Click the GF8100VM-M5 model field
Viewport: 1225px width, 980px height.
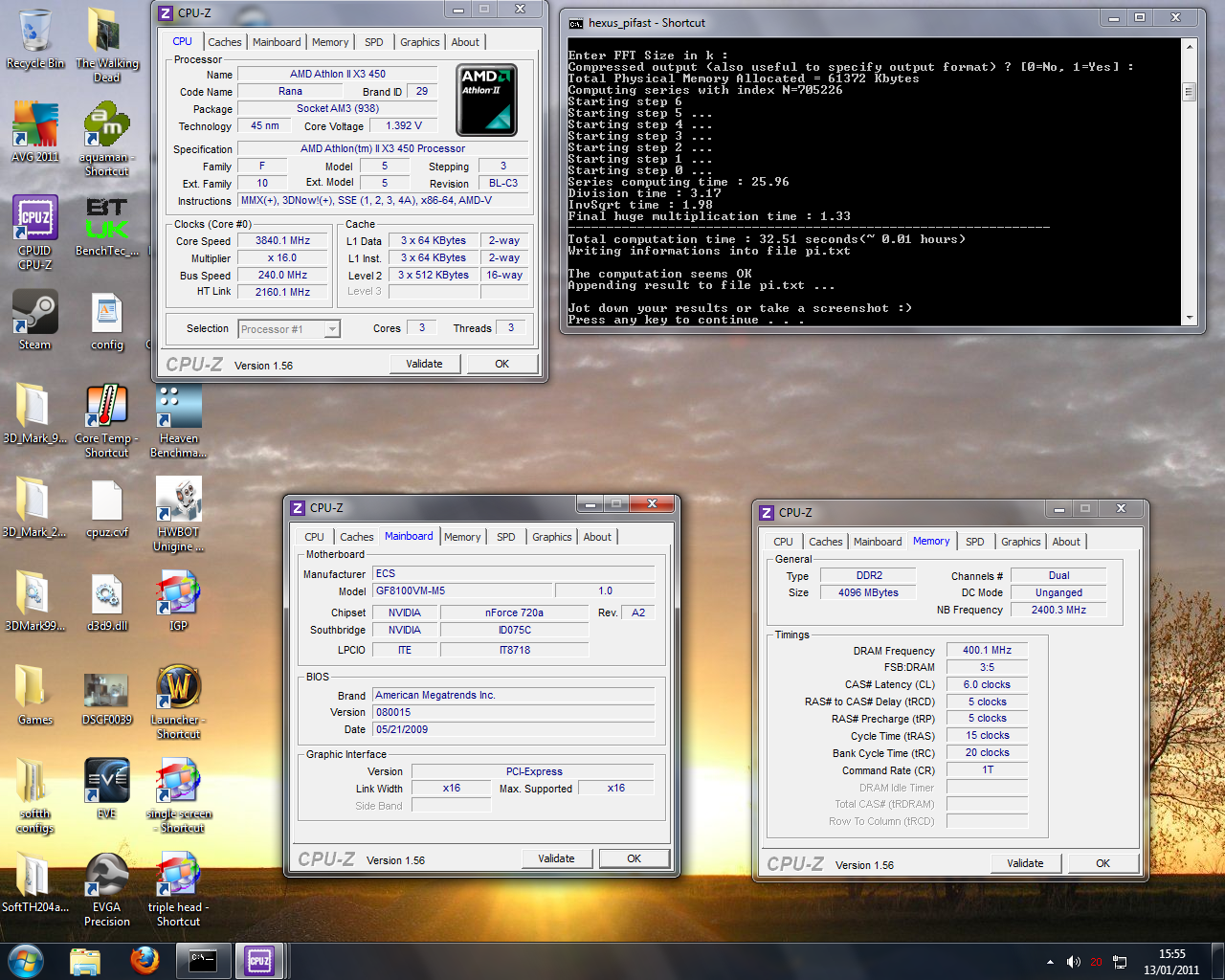(462, 590)
